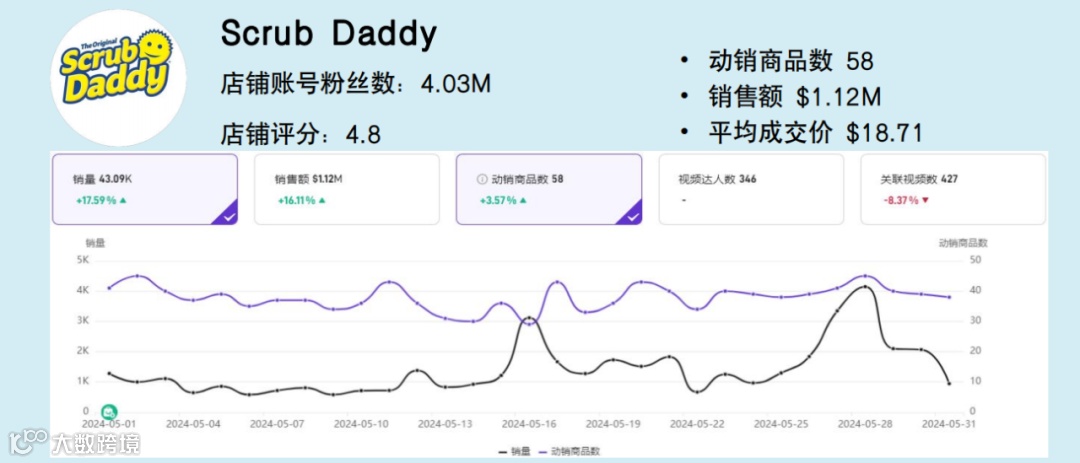Viewport: 1080px width, 463px height.
Task: Toggle 销量 series in chart legend
Action: (514, 451)
